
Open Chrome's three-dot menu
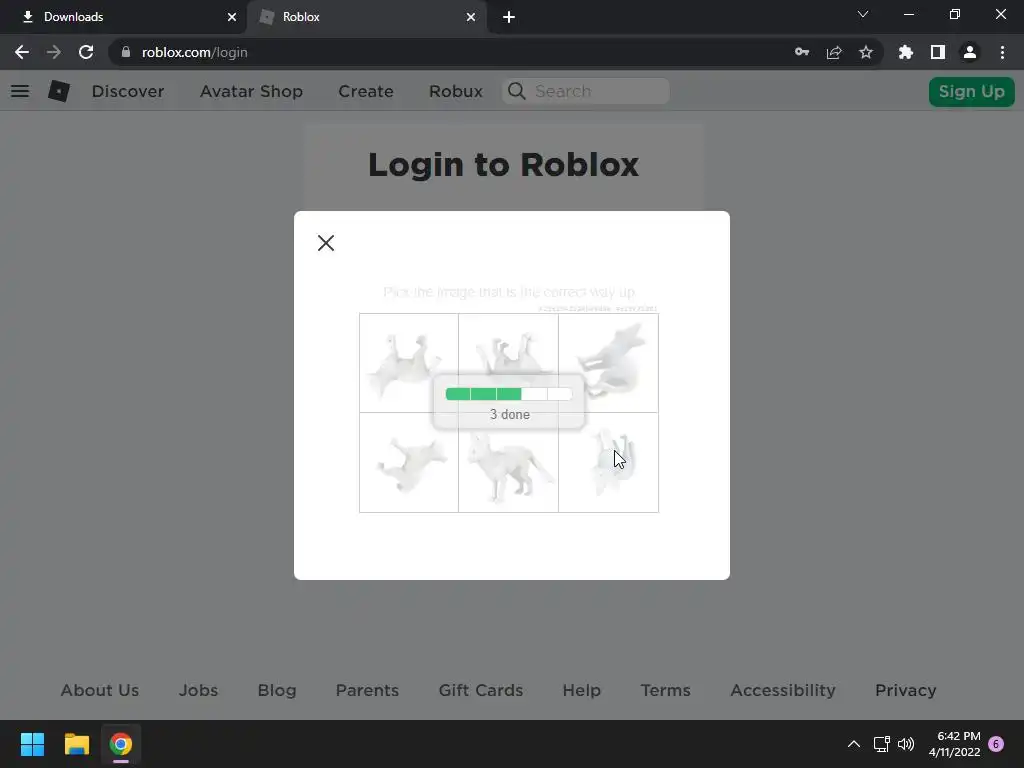click(x=1002, y=52)
